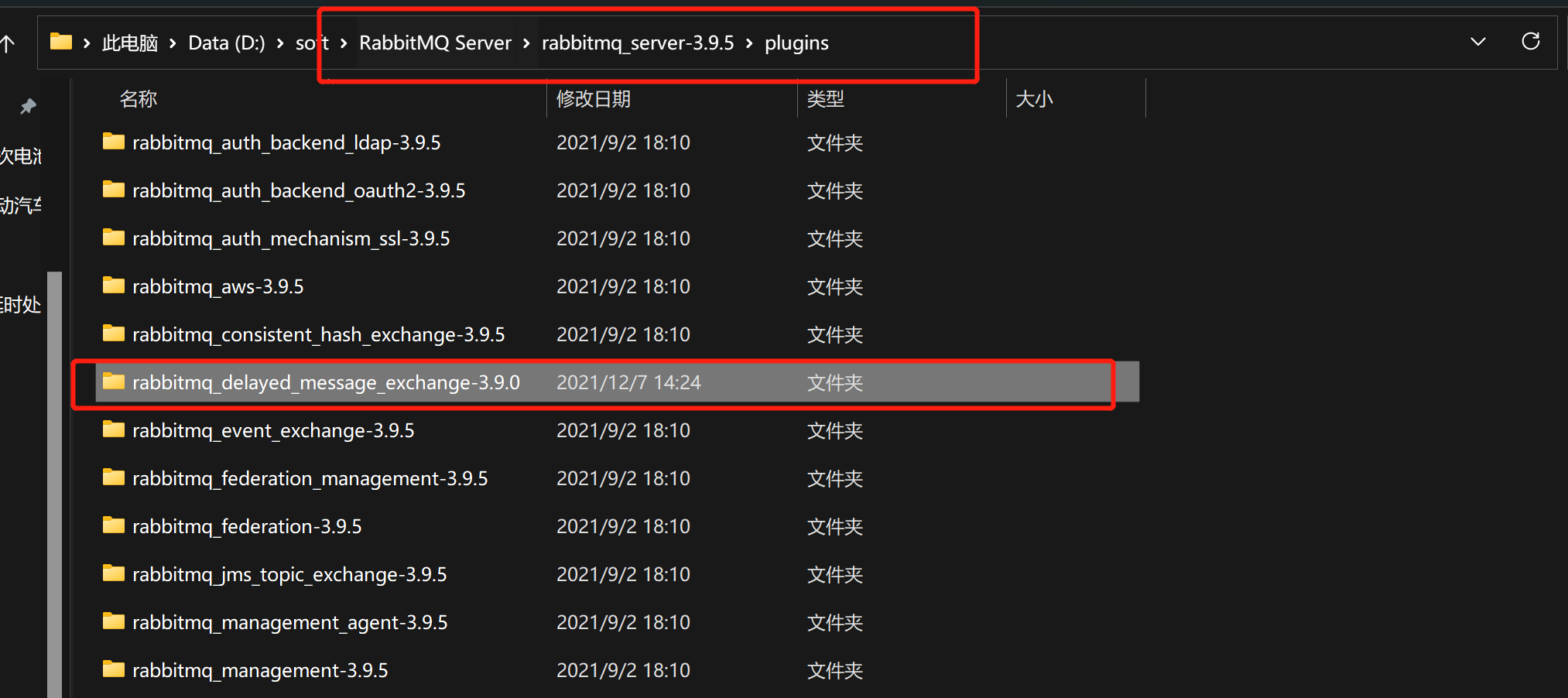This screenshot has height=698, width=1568.
Task: Expand chevron after soft in breadcrumb
Action: point(344,43)
